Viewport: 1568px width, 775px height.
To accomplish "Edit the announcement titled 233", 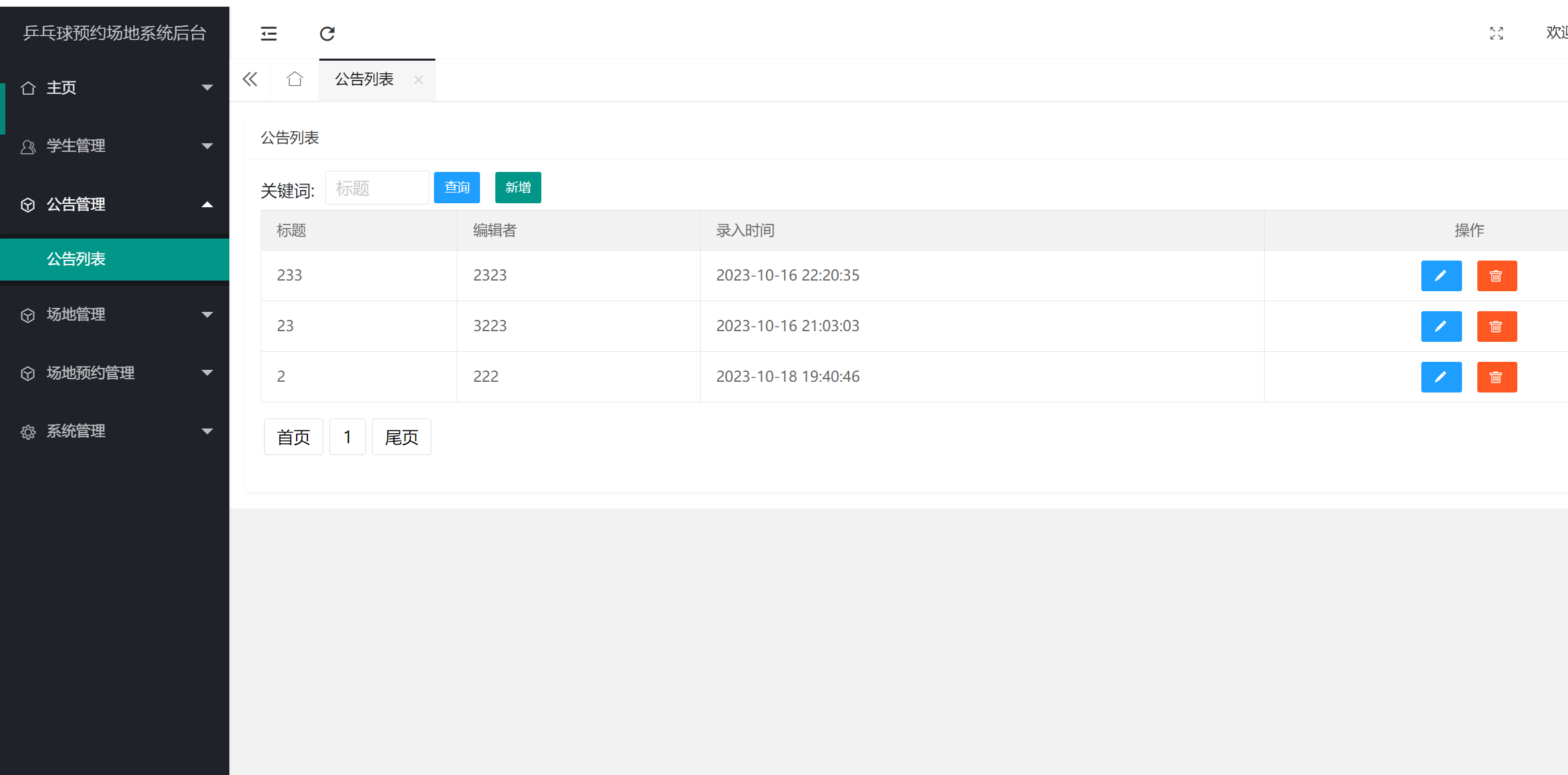I will (x=1441, y=276).
